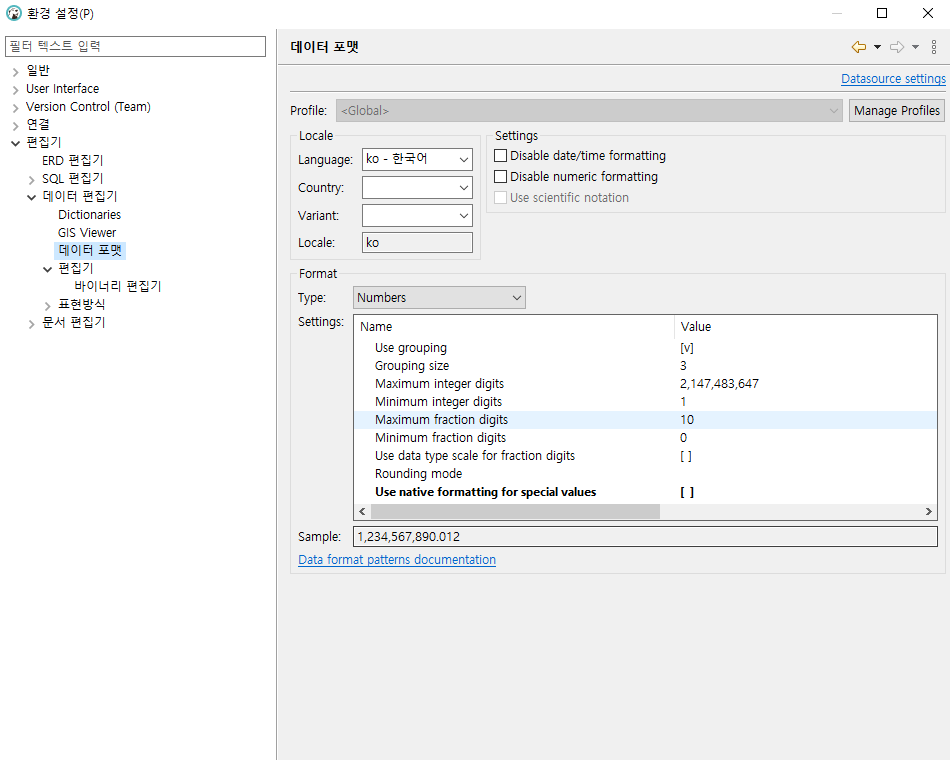Image resolution: width=950 pixels, height=760 pixels.
Task: Open the back history dropdown arrow
Action: [x=877, y=47]
